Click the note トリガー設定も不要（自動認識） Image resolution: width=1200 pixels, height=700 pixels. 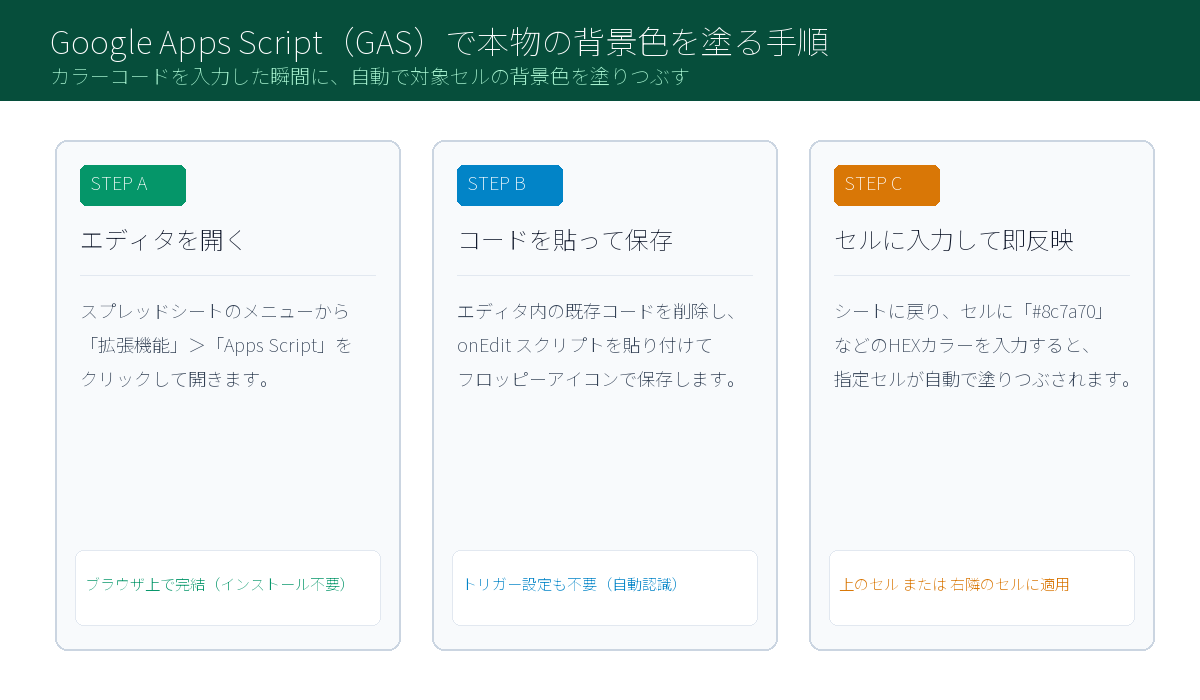pos(570,584)
